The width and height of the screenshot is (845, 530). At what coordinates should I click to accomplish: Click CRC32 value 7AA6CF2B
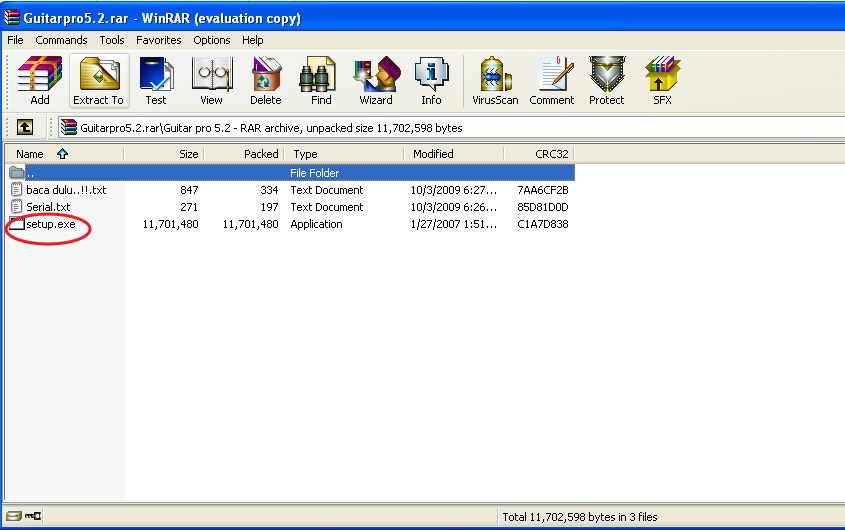coord(543,190)
